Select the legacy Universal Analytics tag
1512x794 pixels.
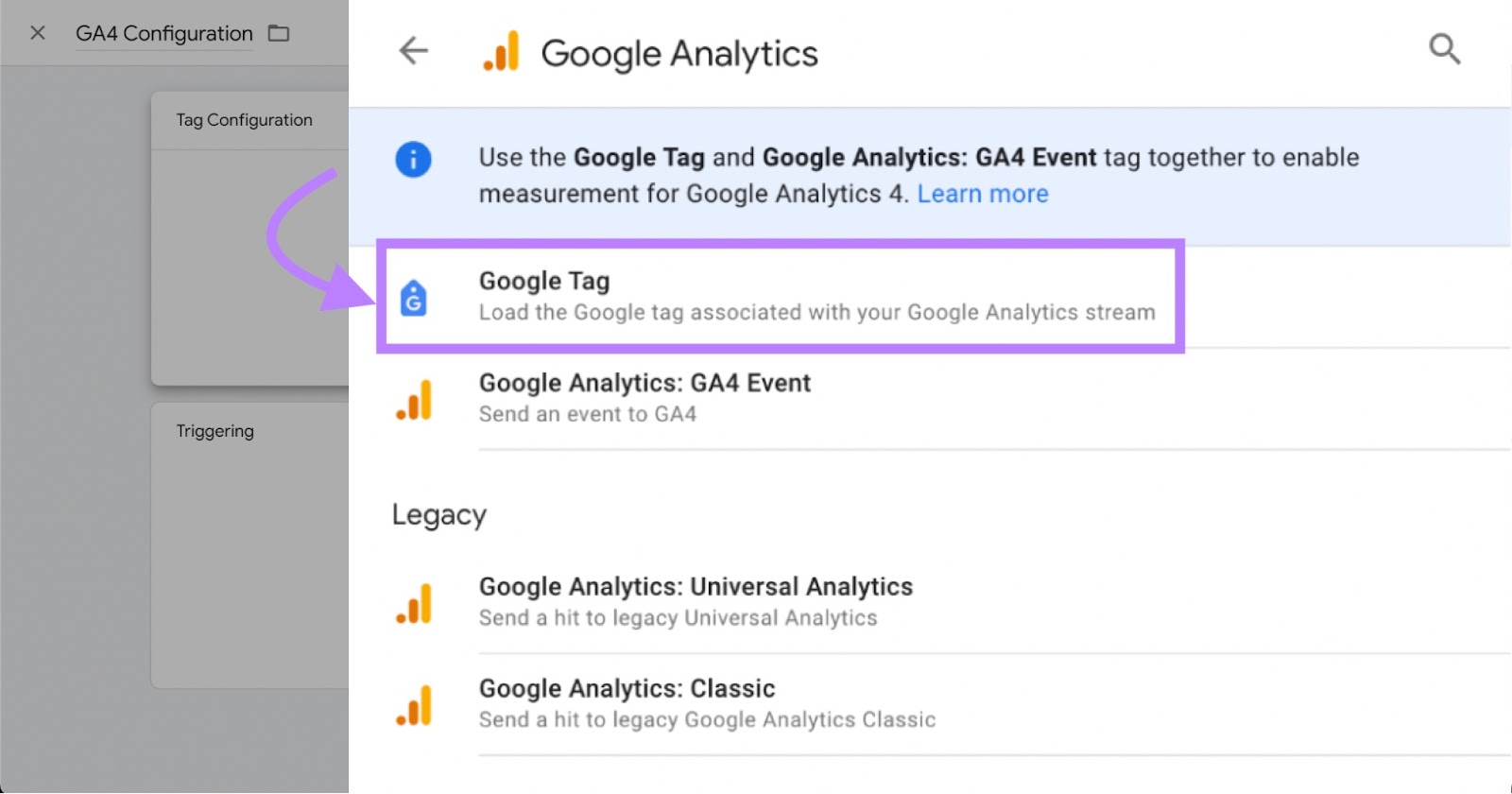[x=696, y=586]
